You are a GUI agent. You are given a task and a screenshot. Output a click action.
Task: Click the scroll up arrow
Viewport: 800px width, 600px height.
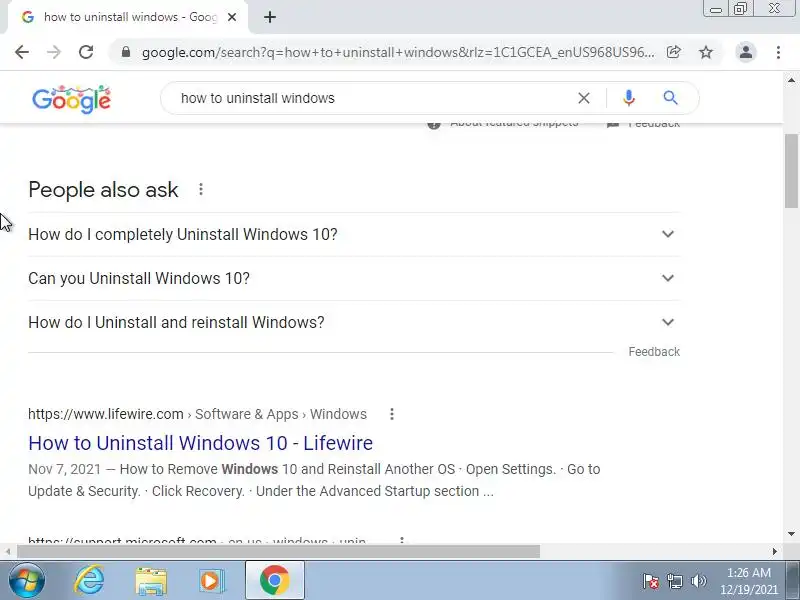point(791,80)
